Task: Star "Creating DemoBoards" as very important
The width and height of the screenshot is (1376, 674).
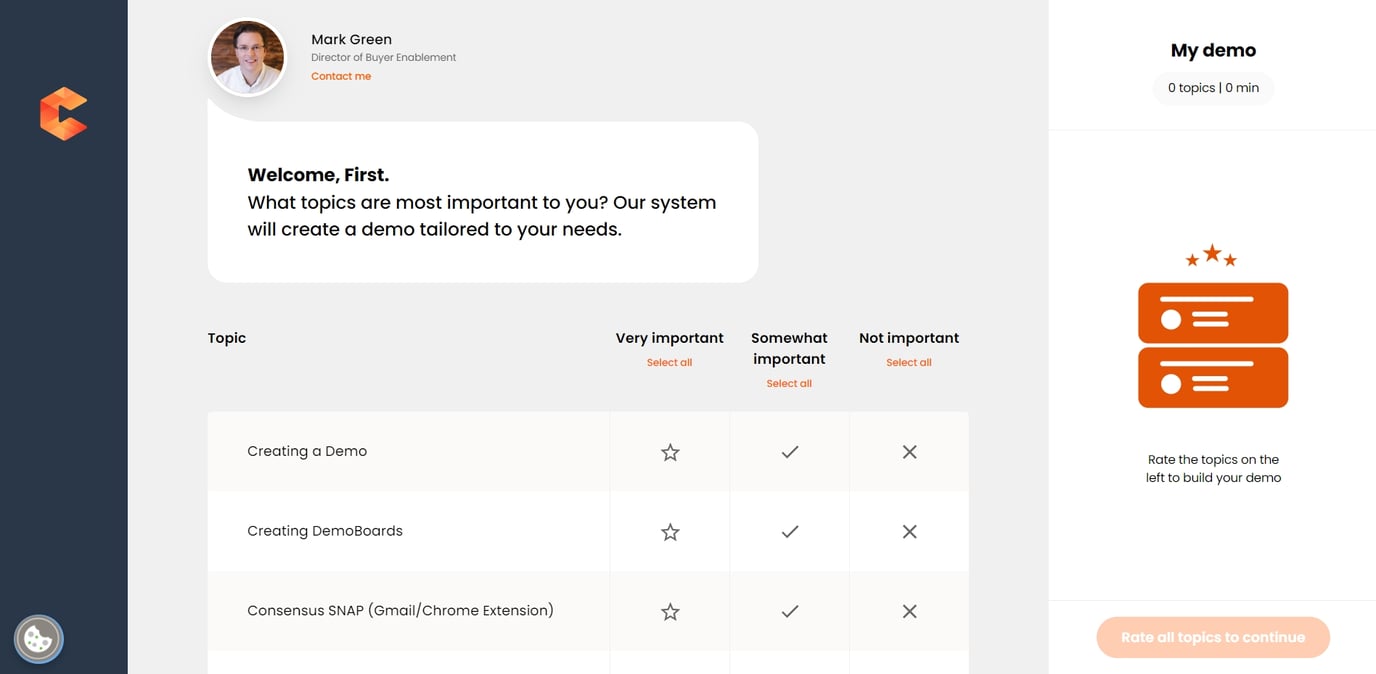Action: (669, 531)
